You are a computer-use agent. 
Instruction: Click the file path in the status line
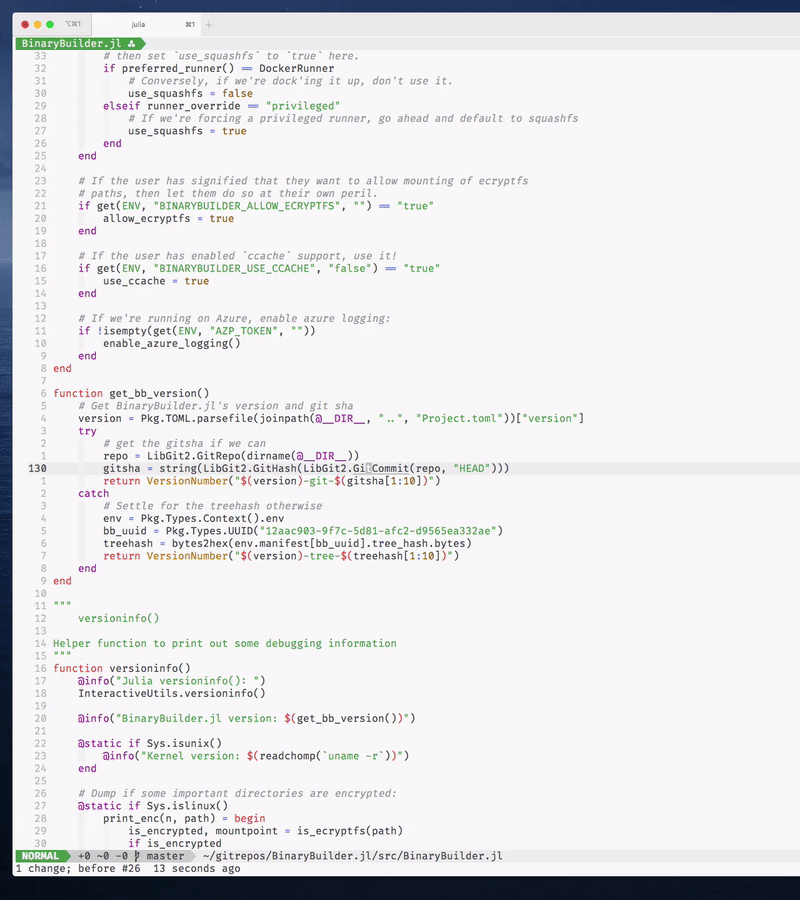point(351,856)
